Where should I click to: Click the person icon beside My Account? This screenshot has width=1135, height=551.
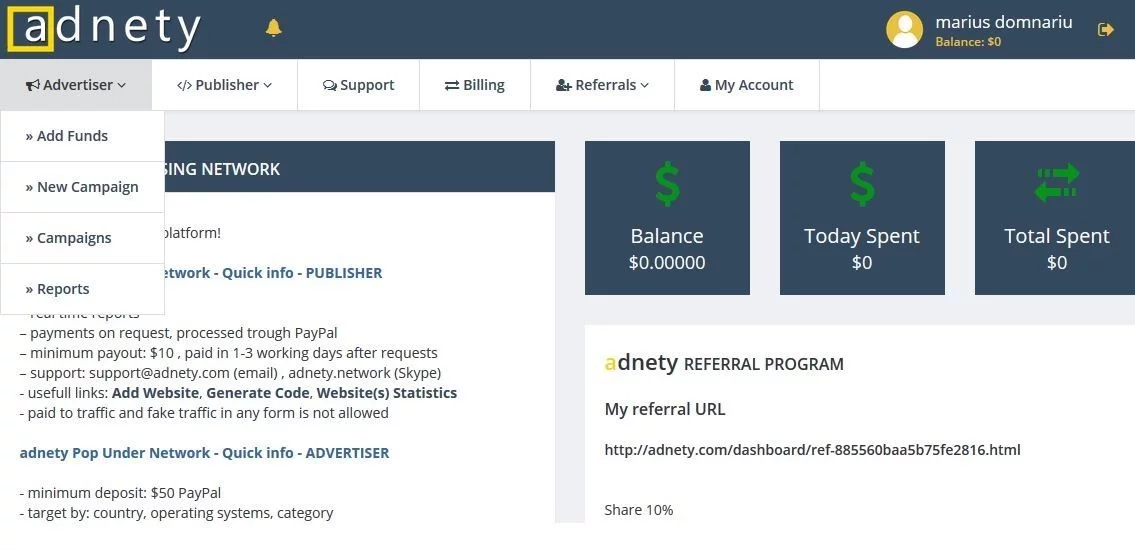[705, 85]
